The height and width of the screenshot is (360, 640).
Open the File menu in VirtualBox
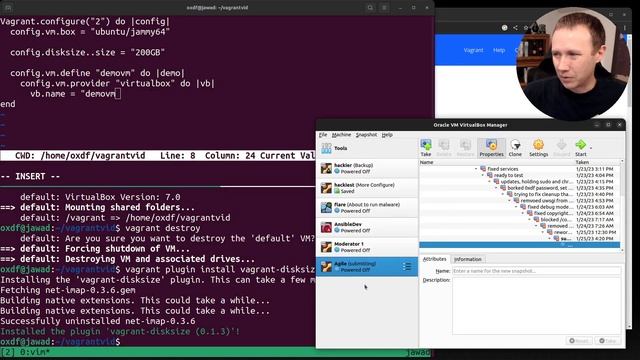(323, 135)
